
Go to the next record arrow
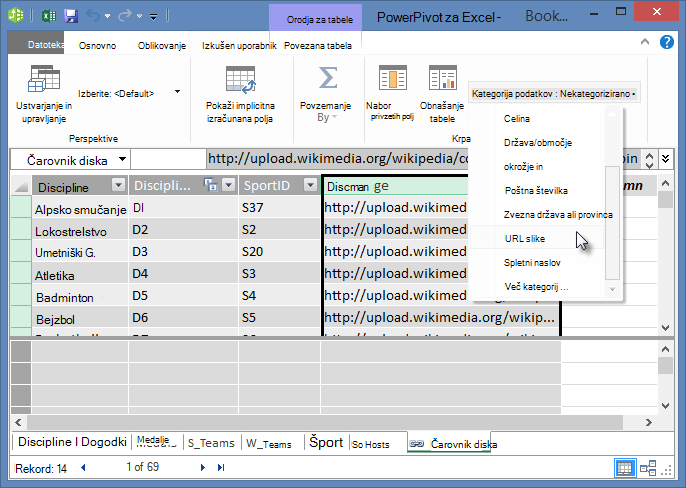(x=203, y=467)
